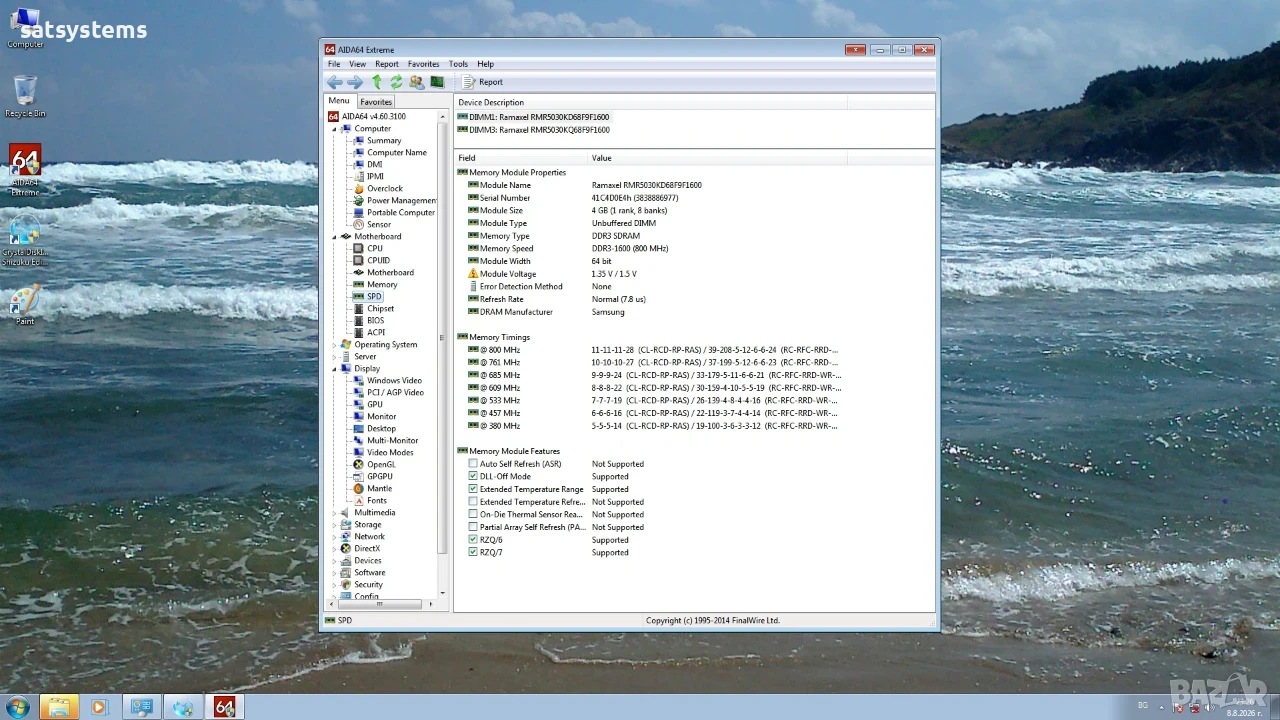Click the Value column header

click(x=717, y=158)
